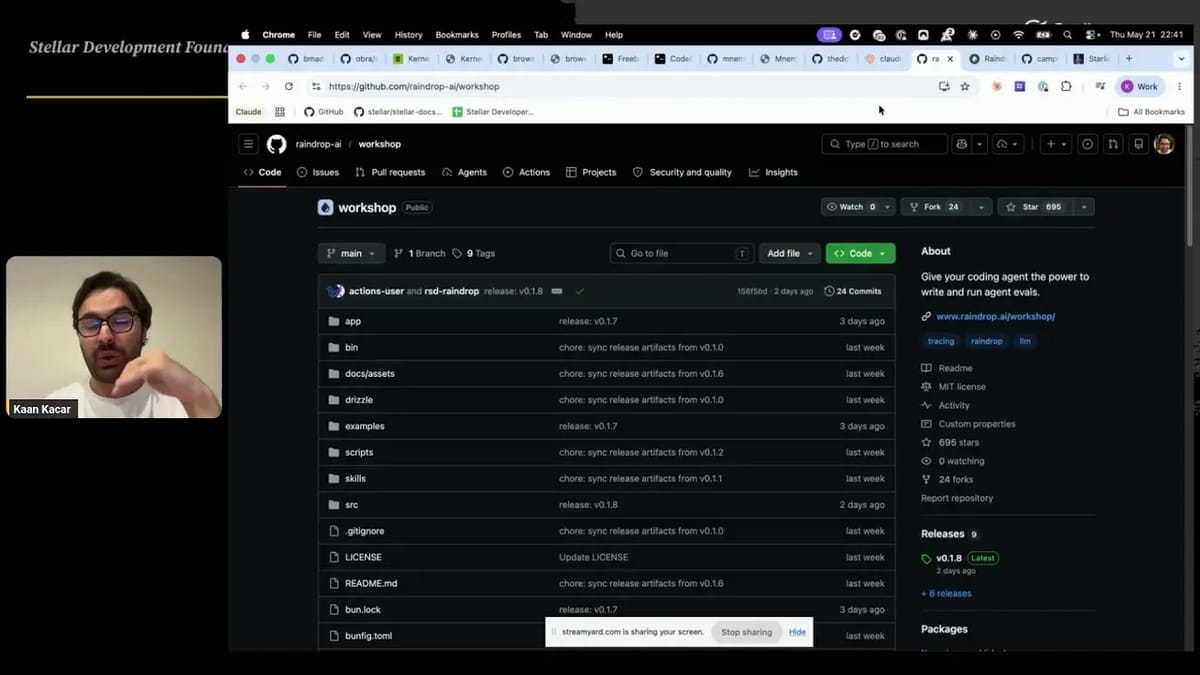Click the llm topic tag
The image size is (1200, 675).
pyautogui.click(x=1025, y=341)
